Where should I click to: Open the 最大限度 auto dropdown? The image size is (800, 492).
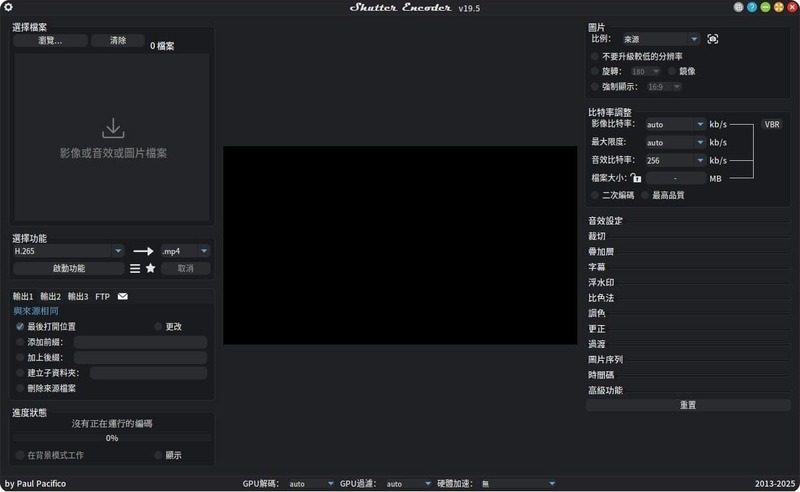675,142
